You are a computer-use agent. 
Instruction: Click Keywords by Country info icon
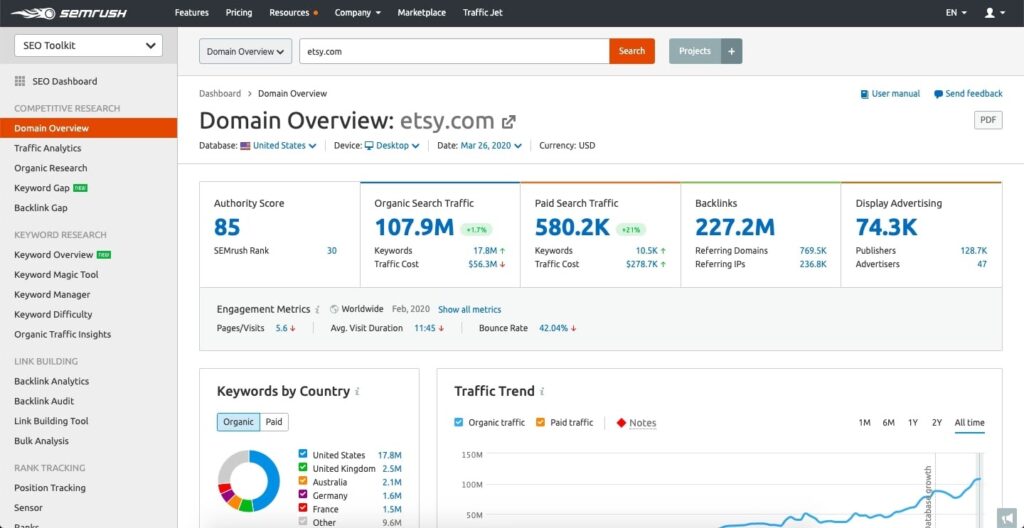[357, 391]
